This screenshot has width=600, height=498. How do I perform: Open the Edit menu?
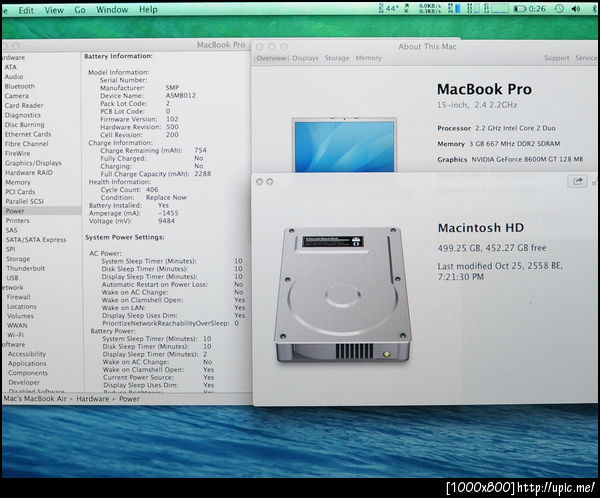click(26, 10)
